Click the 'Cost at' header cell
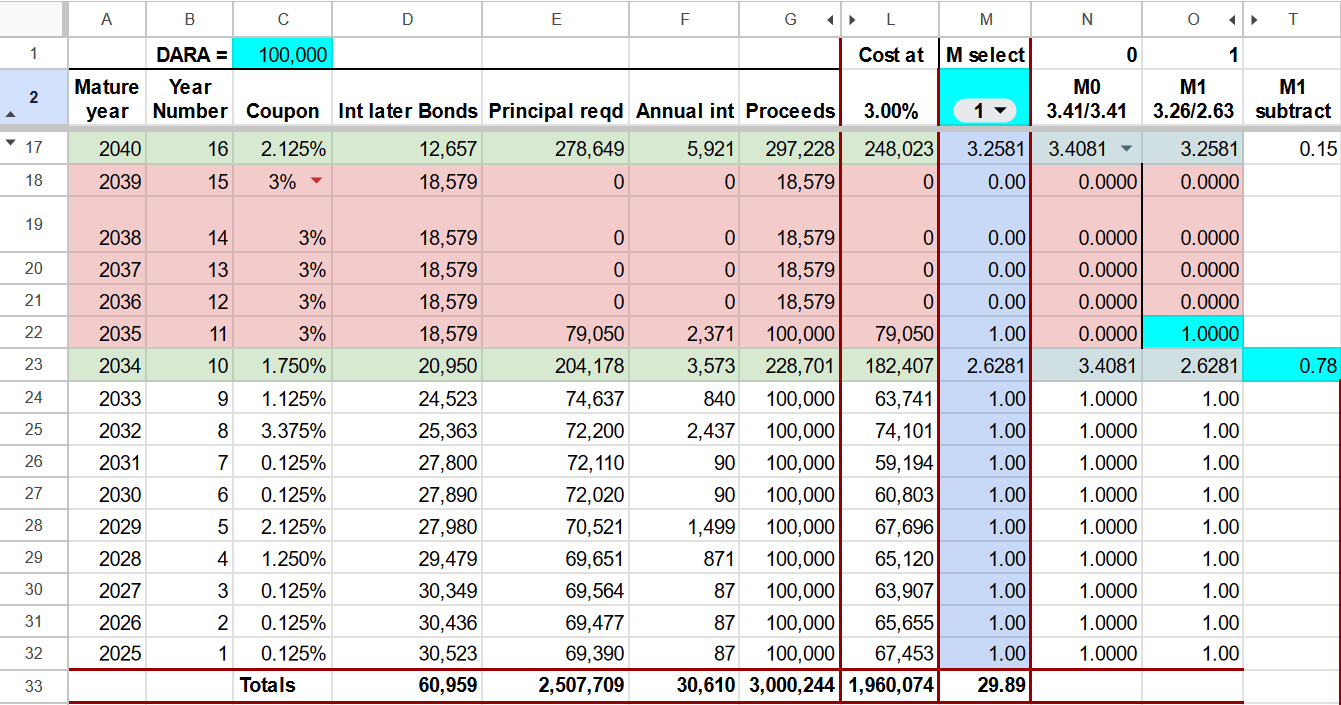Image resolution: width=1341 pixels, height=705 pixels. click(890, 54)
